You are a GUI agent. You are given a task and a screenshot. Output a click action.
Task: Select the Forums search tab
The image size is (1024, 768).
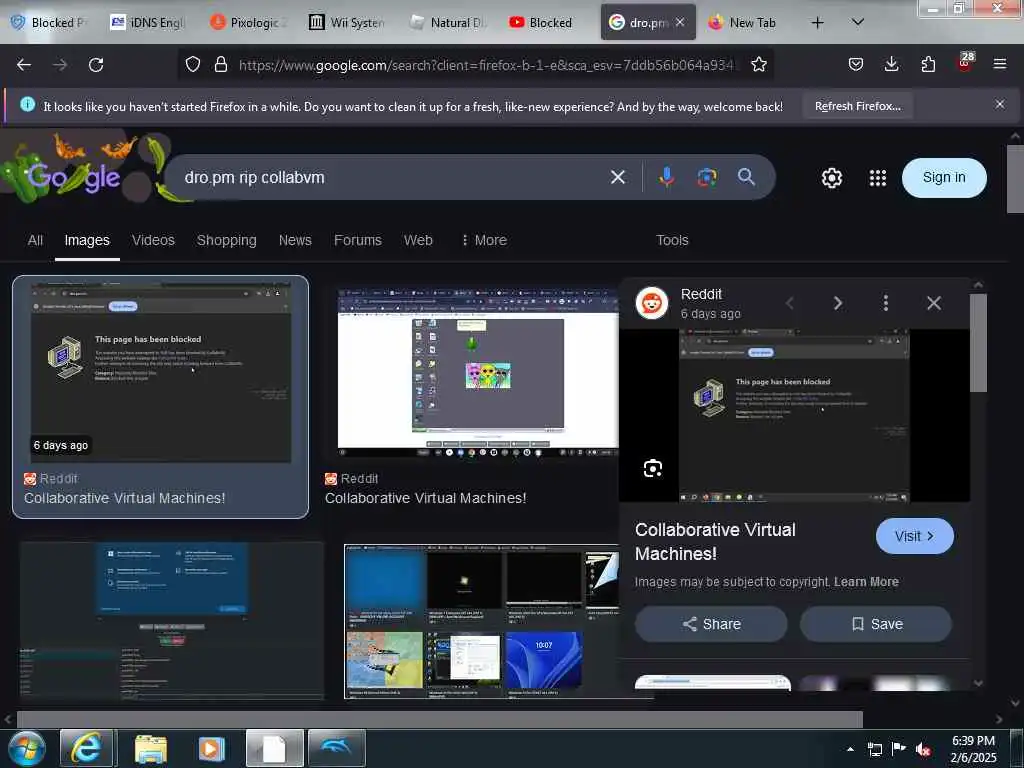click(x=358, y=240)
